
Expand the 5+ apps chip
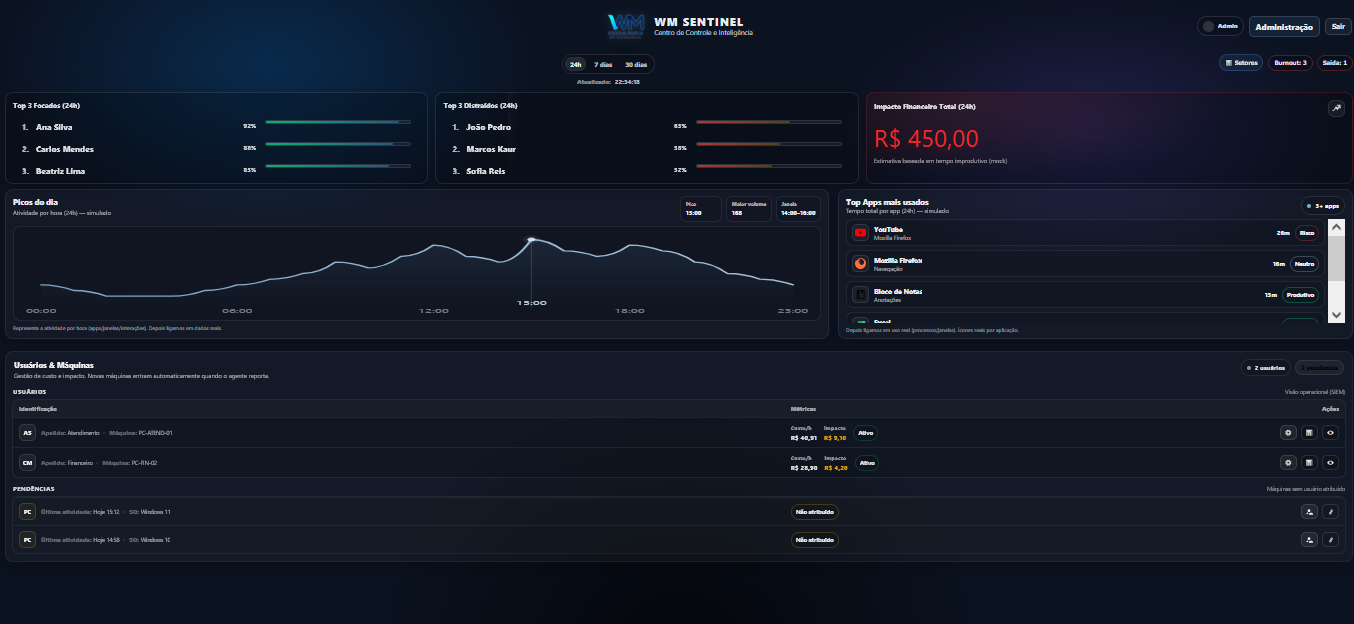tap(1322, 204)
